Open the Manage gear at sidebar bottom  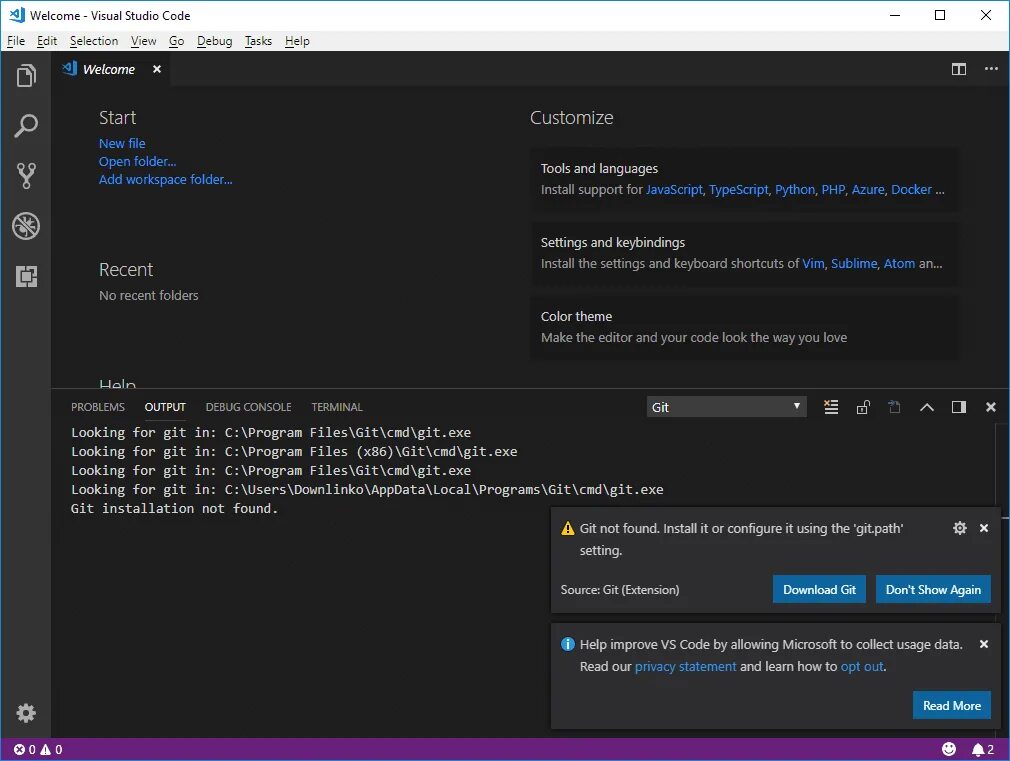(x=26, y=713)
